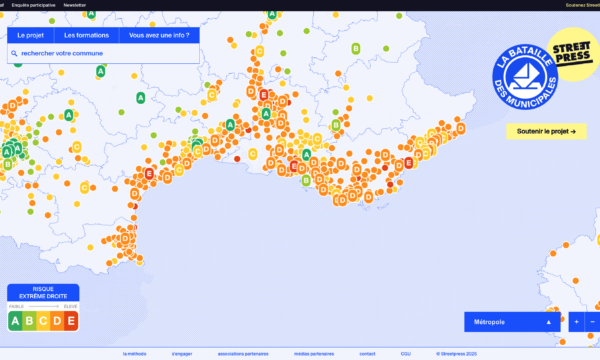
Task: Select the red E marker on the eastern coast
Action: [408, 163]
